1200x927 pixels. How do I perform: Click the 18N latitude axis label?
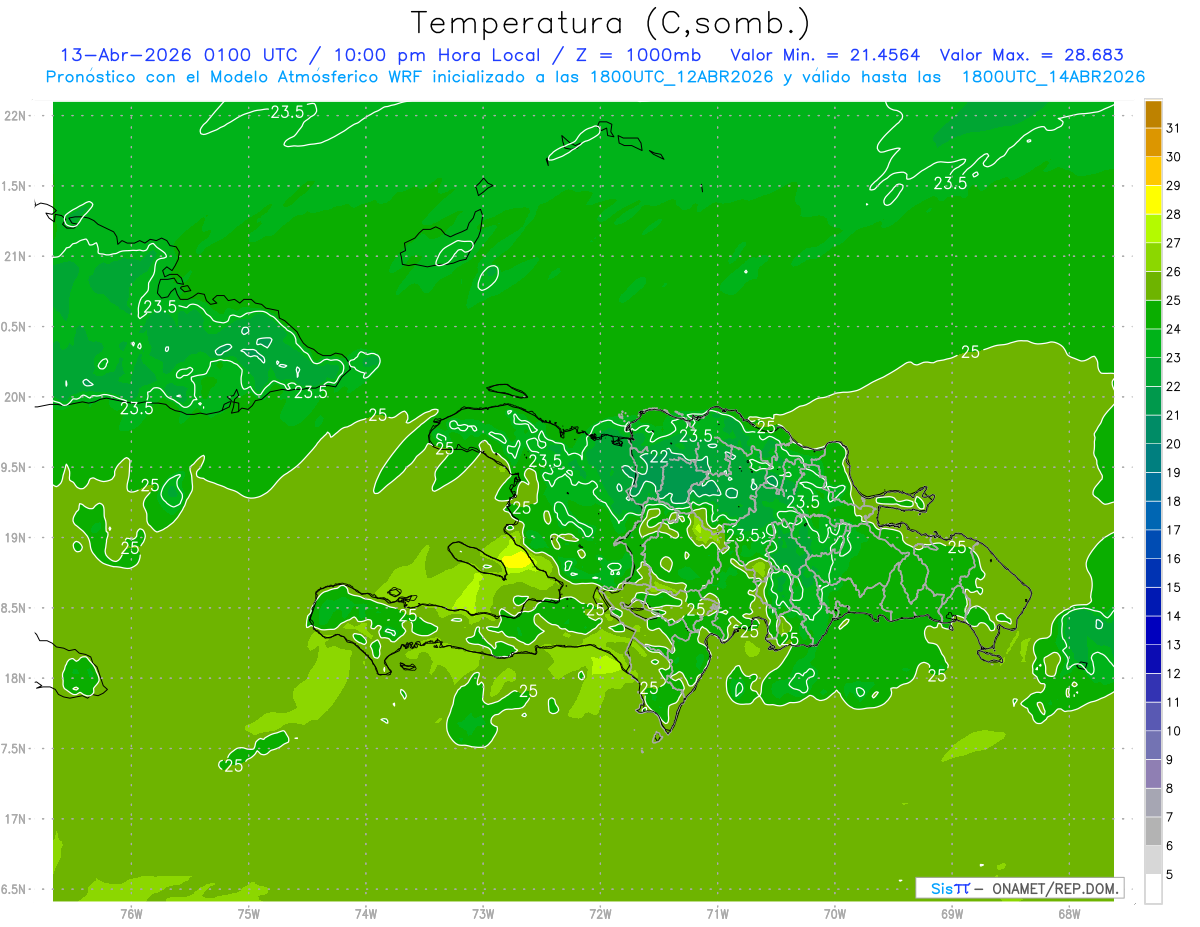[x=15, y=678]
